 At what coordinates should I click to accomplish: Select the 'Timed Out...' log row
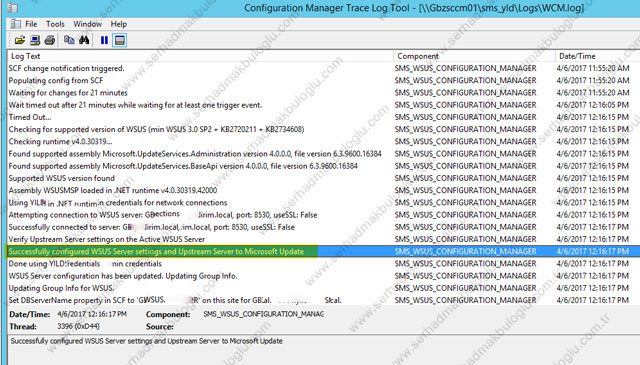point(324,117)
